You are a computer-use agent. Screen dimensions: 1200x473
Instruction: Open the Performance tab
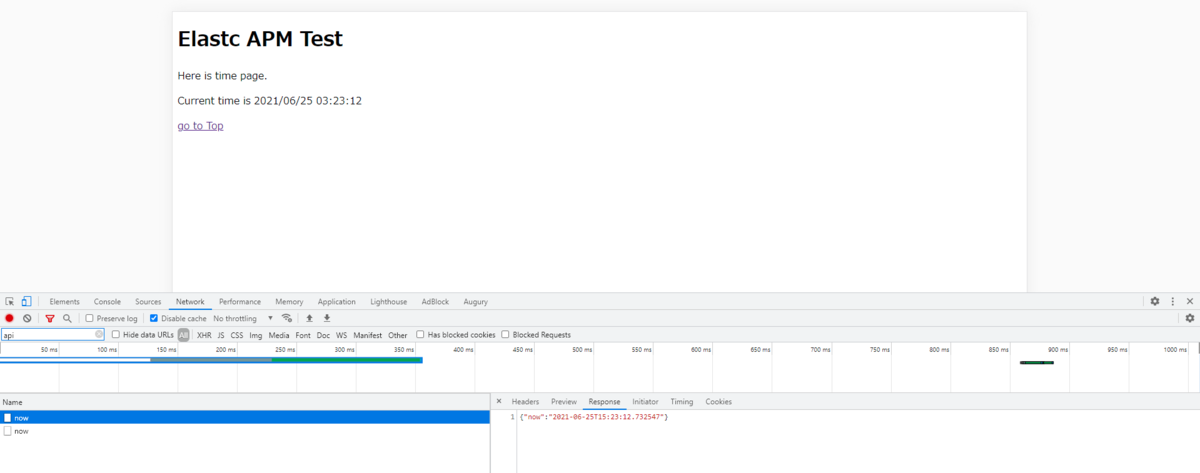[x=240, y=301]
